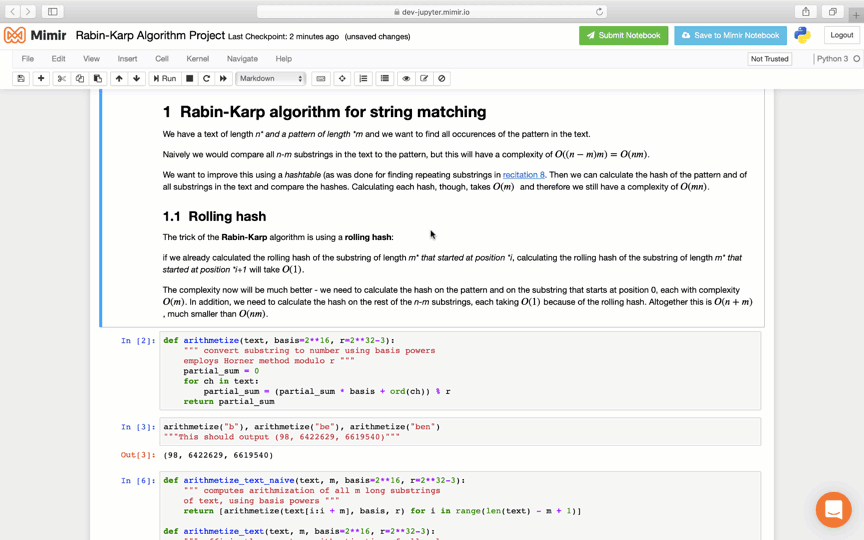Image resolution: width=864 pixels, height=540 pixels.
Task: Reload the page icon in address bar
Action: click(x=599, y=12)
